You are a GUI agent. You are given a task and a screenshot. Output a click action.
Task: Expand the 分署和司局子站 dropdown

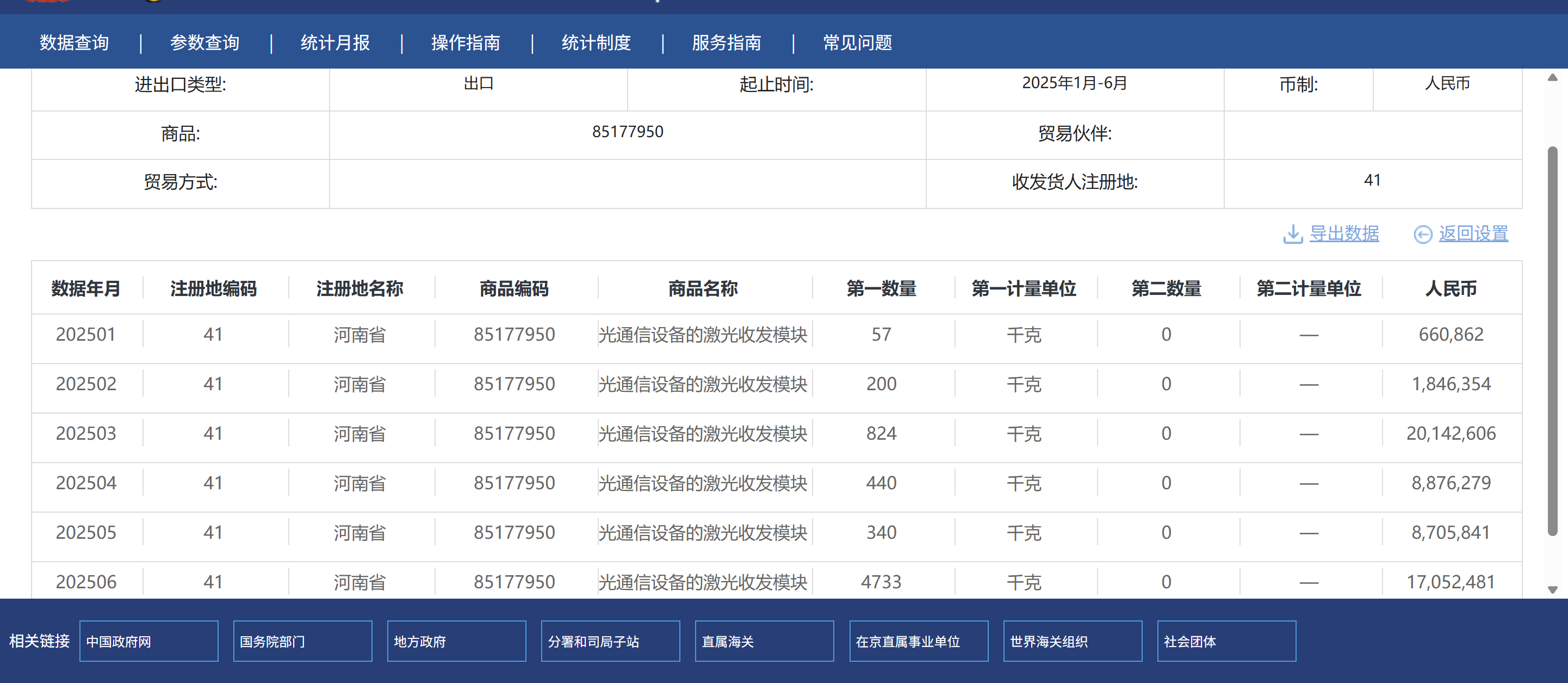(x=611, y=641)
